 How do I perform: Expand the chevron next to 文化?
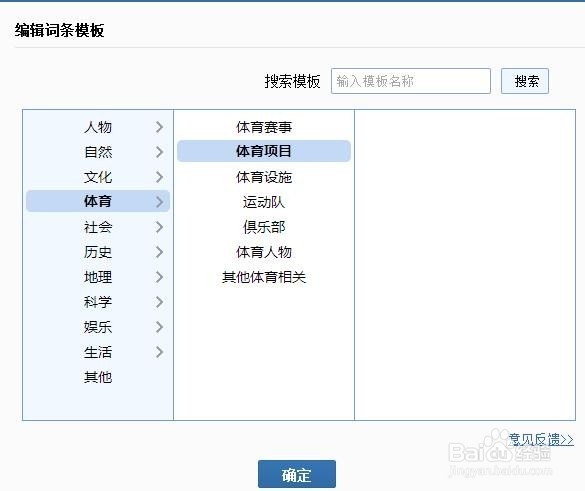(159, 177)
